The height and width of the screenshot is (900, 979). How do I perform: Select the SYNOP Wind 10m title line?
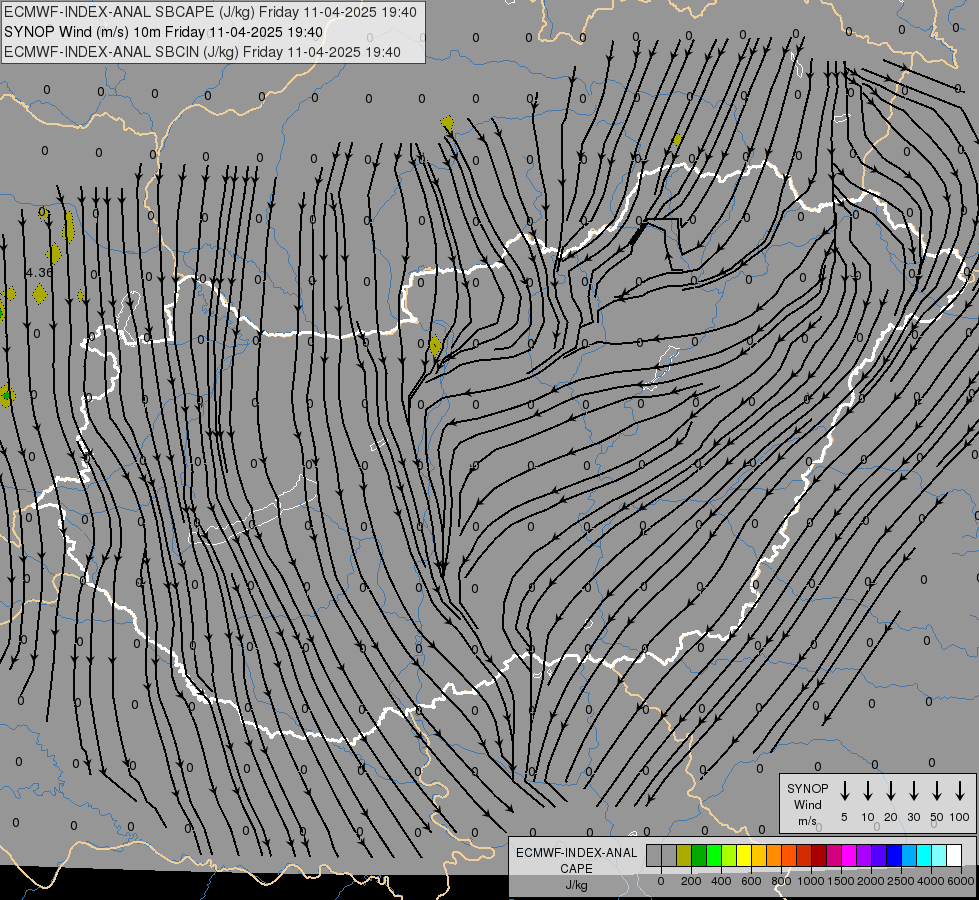point(163,32)
